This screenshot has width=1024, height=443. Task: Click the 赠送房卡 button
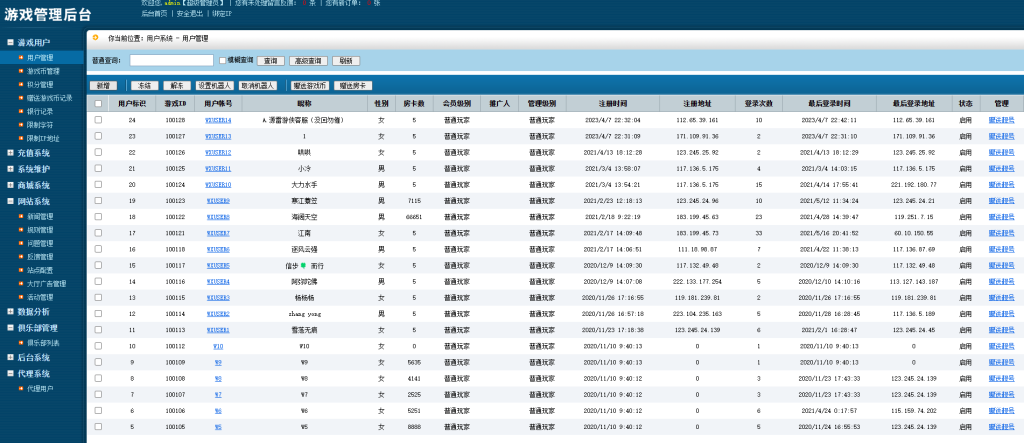[353, 86]
